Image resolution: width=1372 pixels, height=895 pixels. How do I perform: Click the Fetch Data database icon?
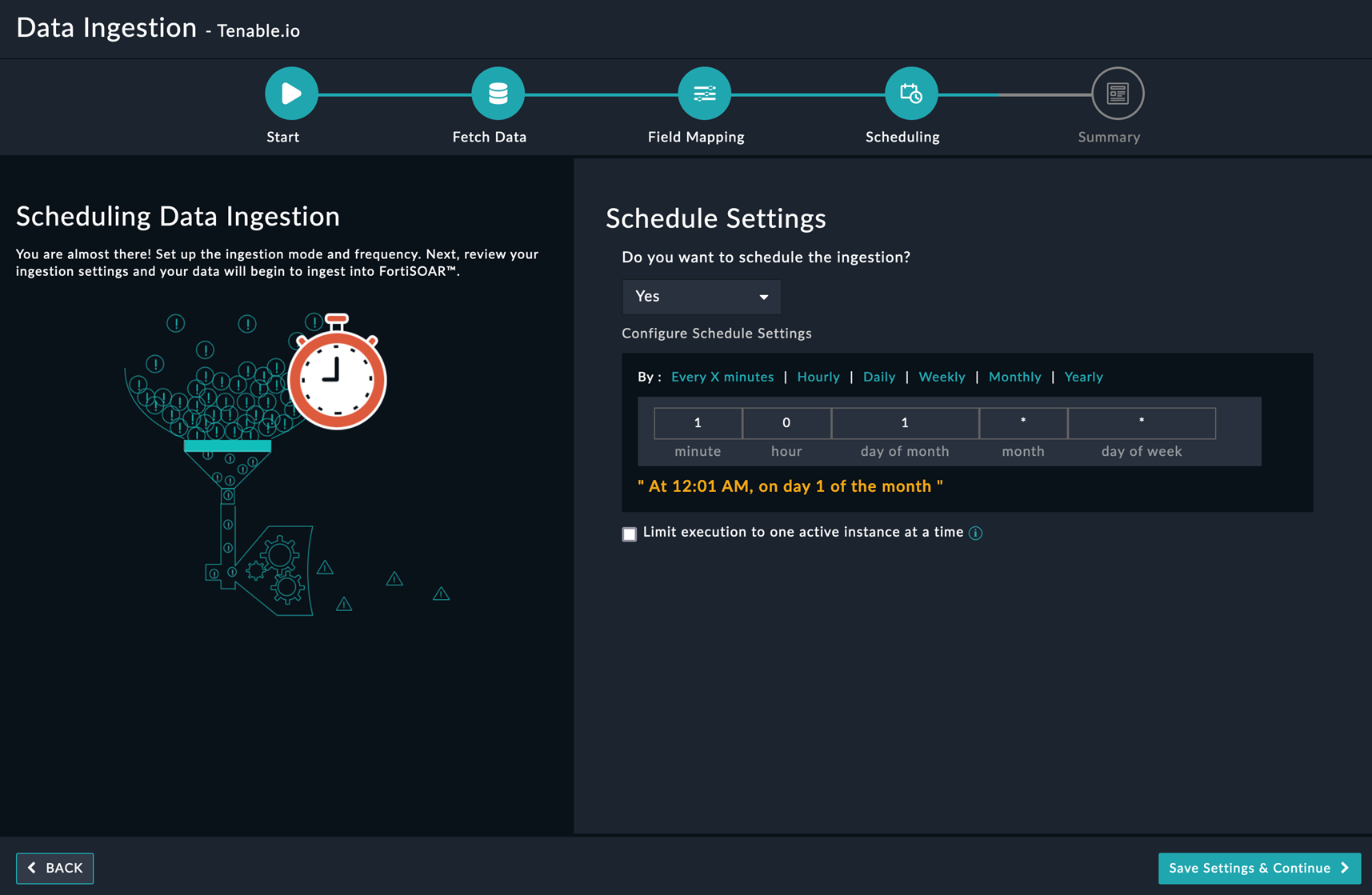(x=498, y=94)
